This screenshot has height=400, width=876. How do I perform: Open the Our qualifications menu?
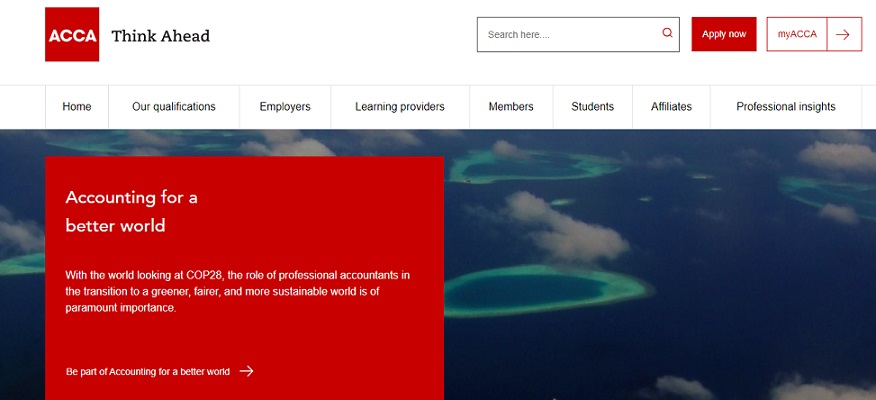click(x=174, y=107)
